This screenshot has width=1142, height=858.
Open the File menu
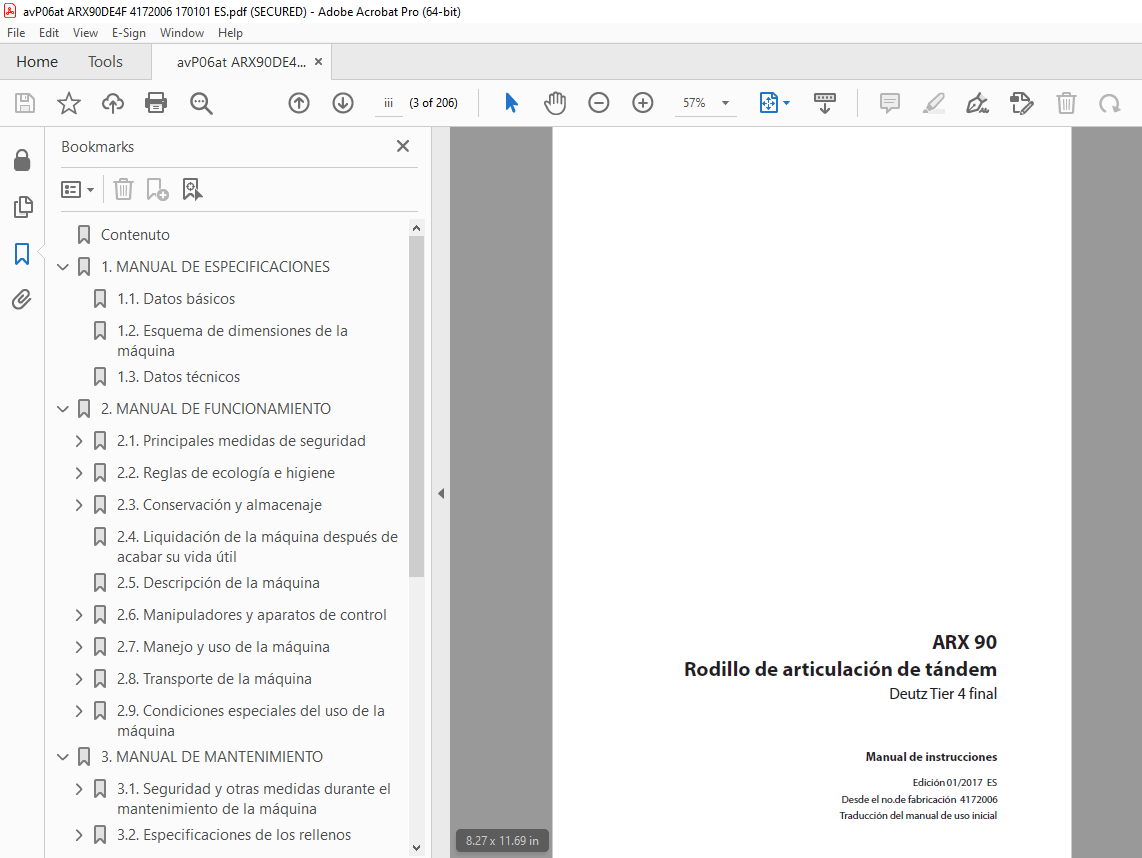pyautogui.click(x=16, y=33)
